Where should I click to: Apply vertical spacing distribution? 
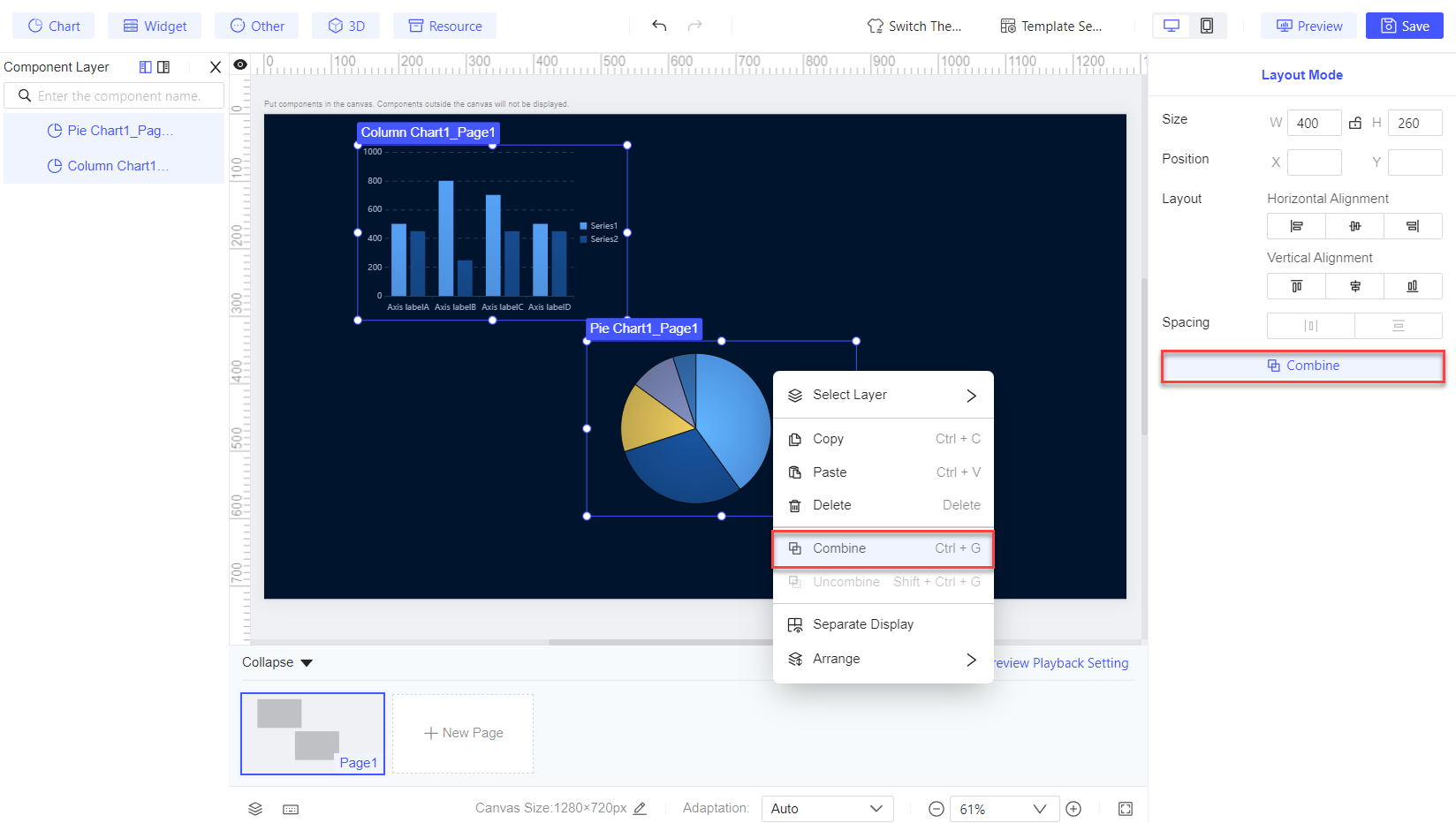coord(1399,326)
